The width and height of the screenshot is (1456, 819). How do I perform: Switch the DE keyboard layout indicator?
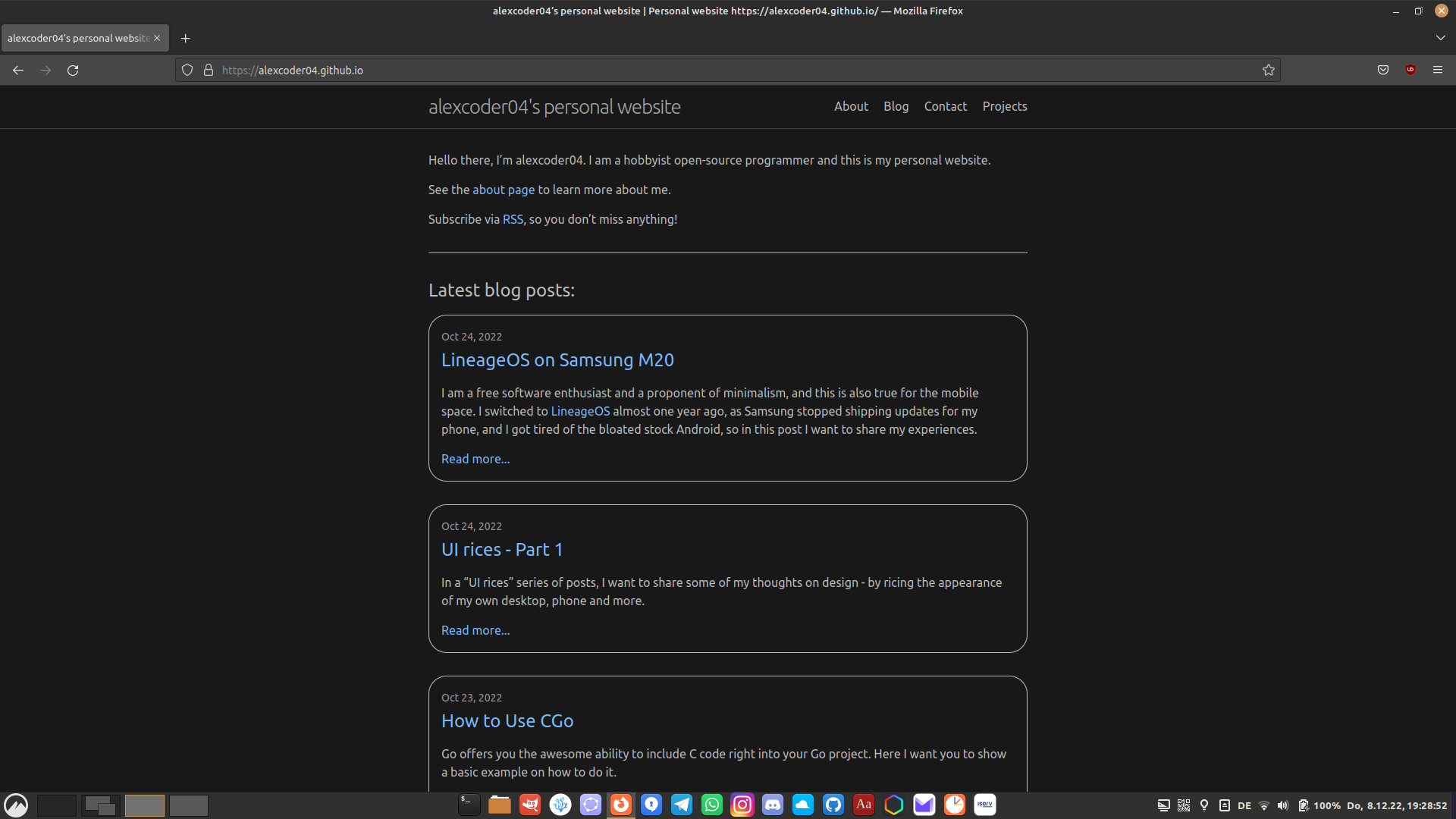point(1244,805)
